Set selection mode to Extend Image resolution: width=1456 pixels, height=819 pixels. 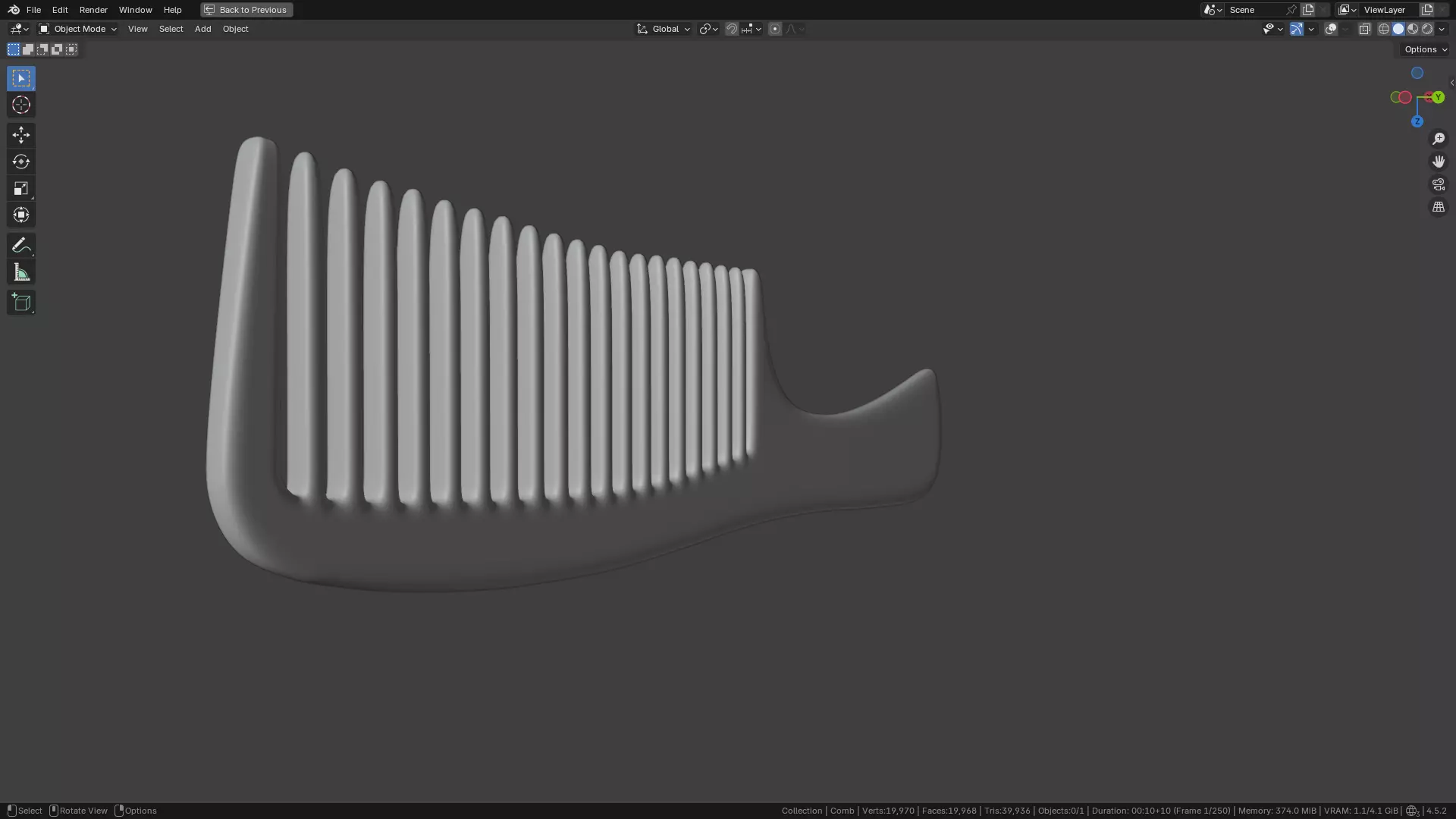coord(28,49)
